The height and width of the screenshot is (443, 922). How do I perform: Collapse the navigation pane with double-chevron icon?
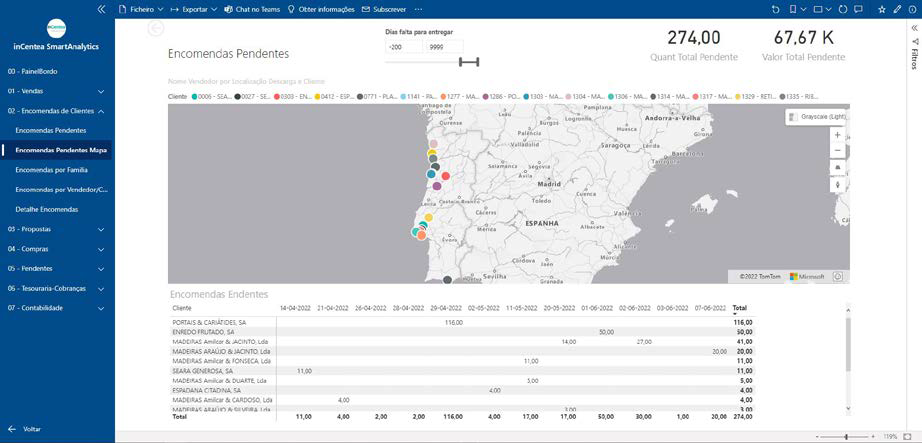(100, 9)
